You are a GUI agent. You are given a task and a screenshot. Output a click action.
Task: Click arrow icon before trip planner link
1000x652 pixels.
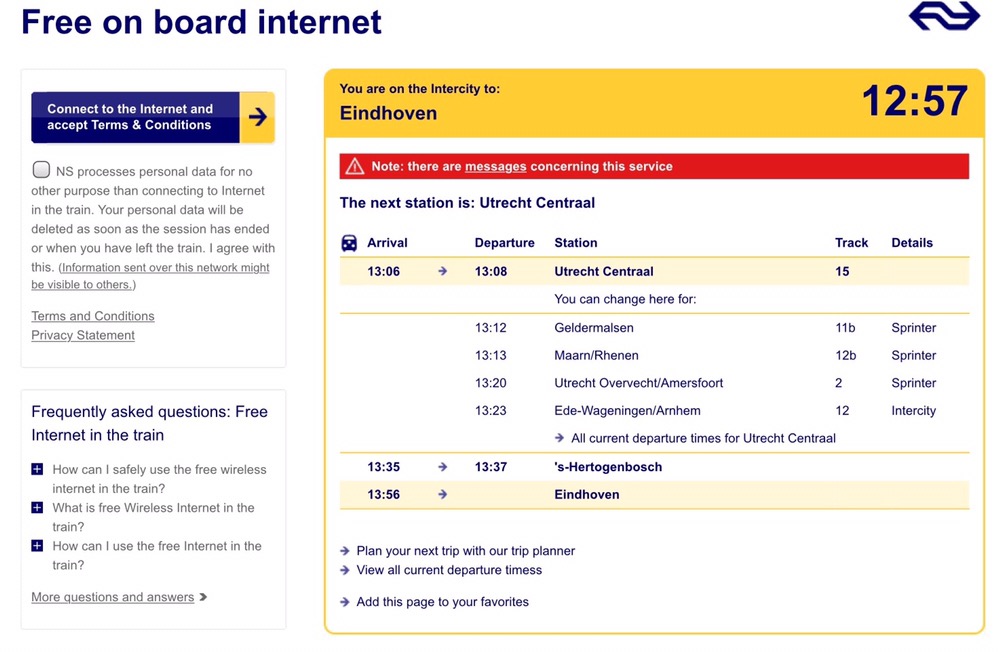point(345,551)
